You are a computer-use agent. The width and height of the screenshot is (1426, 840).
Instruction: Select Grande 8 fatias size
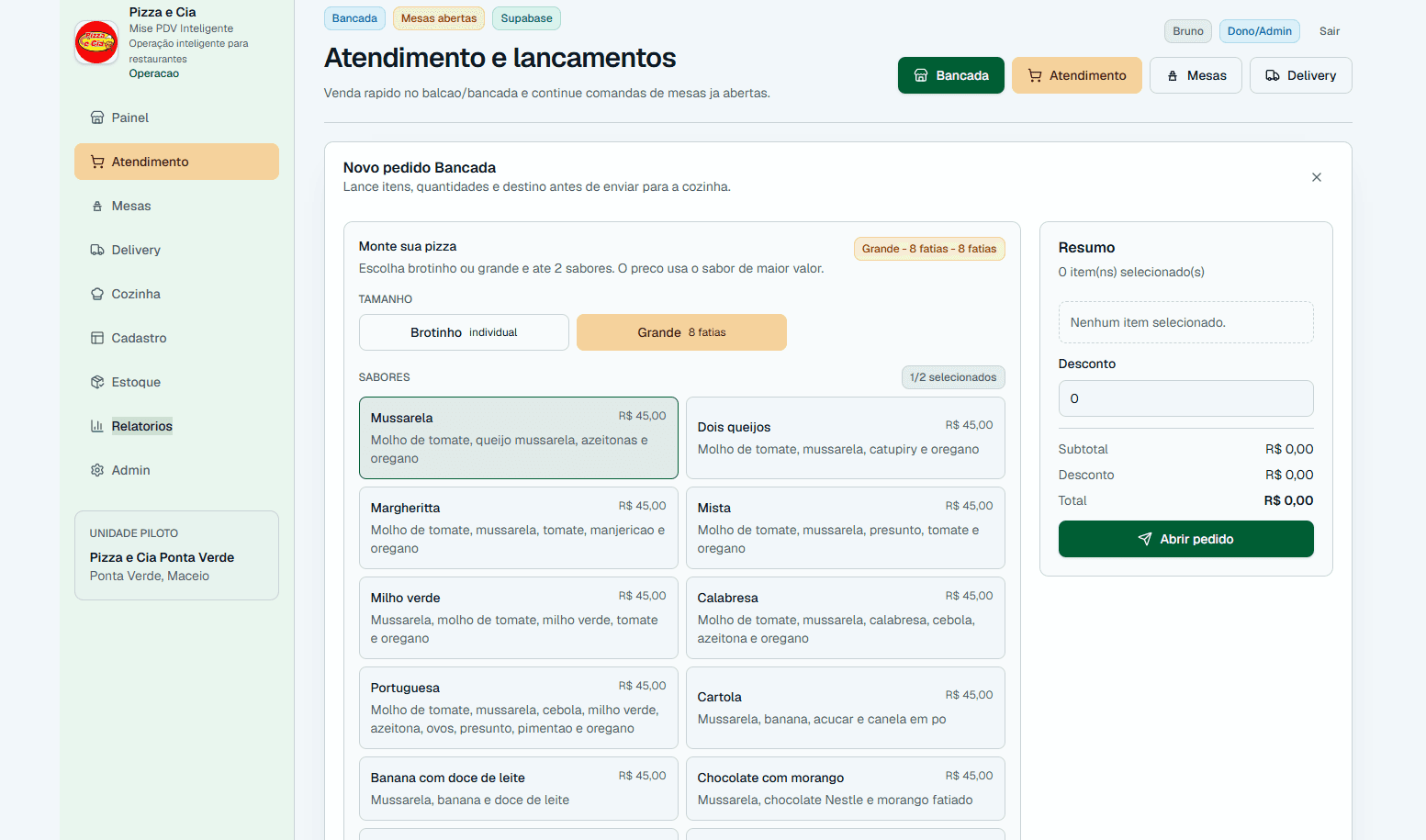(x=681, y=332)
